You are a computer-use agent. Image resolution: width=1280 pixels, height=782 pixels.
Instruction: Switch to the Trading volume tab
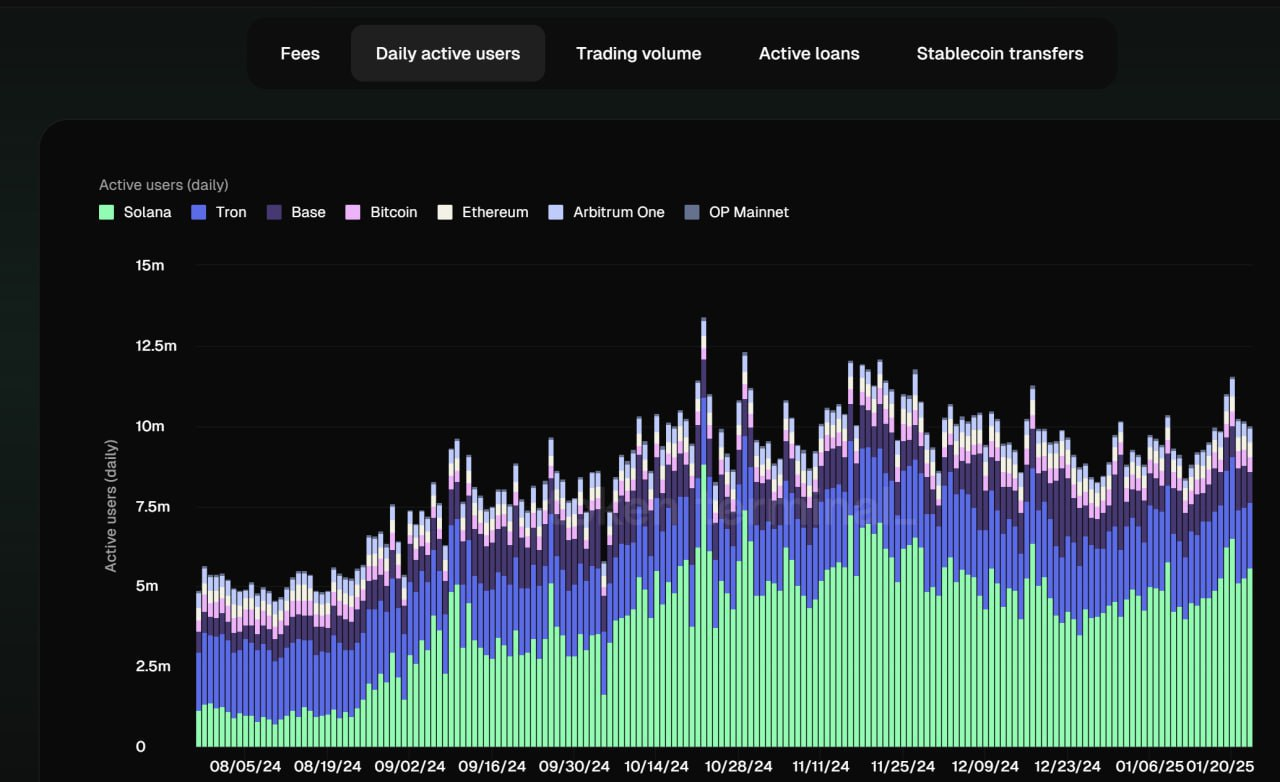coord(638,54)
